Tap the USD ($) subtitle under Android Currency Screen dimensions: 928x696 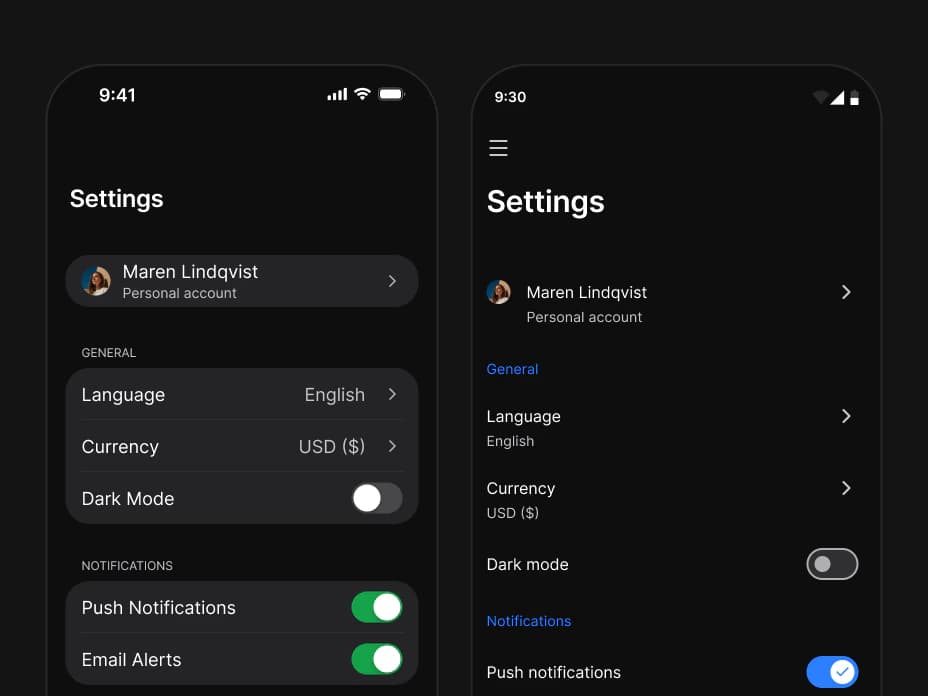[x=513, y=513]
